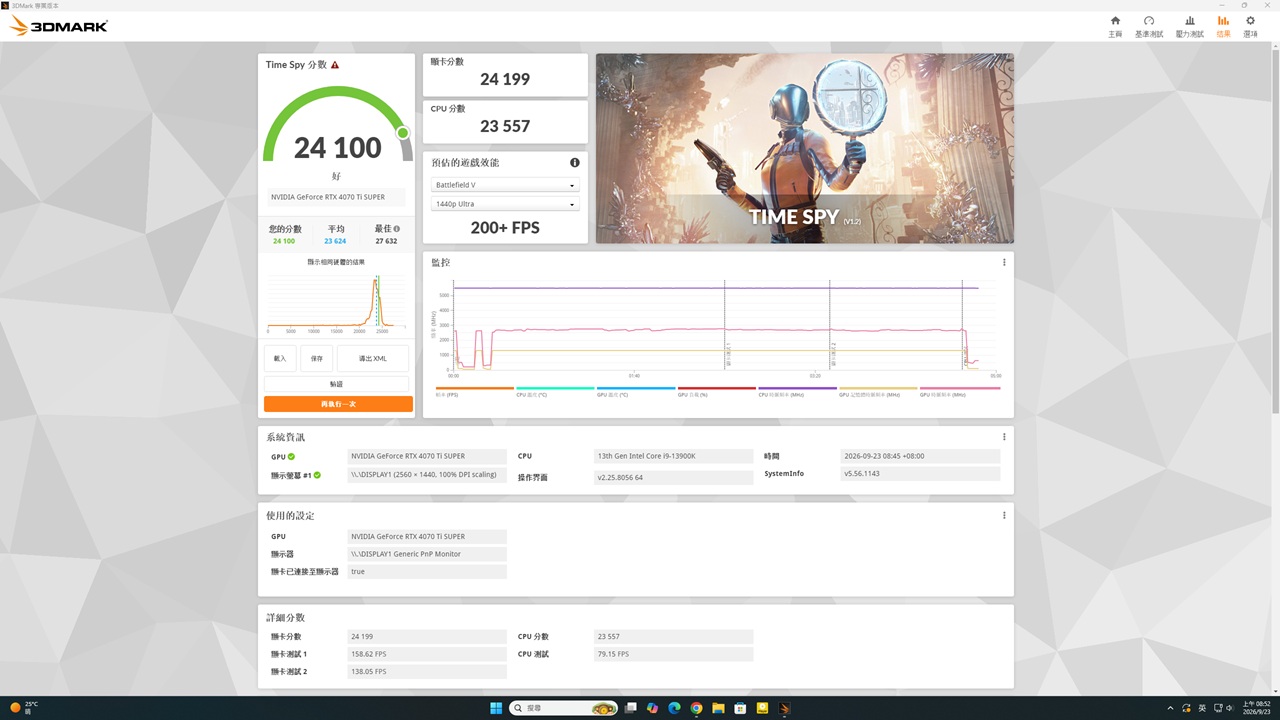Toggle the CPU 溫度 legend series
This screenshot has width=1280, height=720.
click(555, 392)
